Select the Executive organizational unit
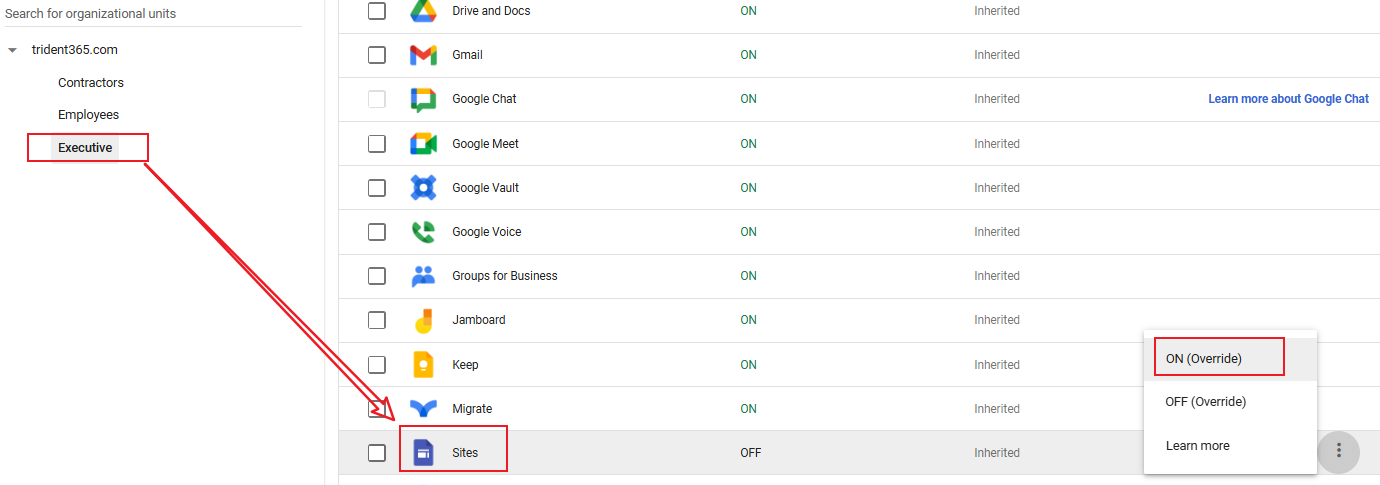1380x485 pixels. click(85, 148)
